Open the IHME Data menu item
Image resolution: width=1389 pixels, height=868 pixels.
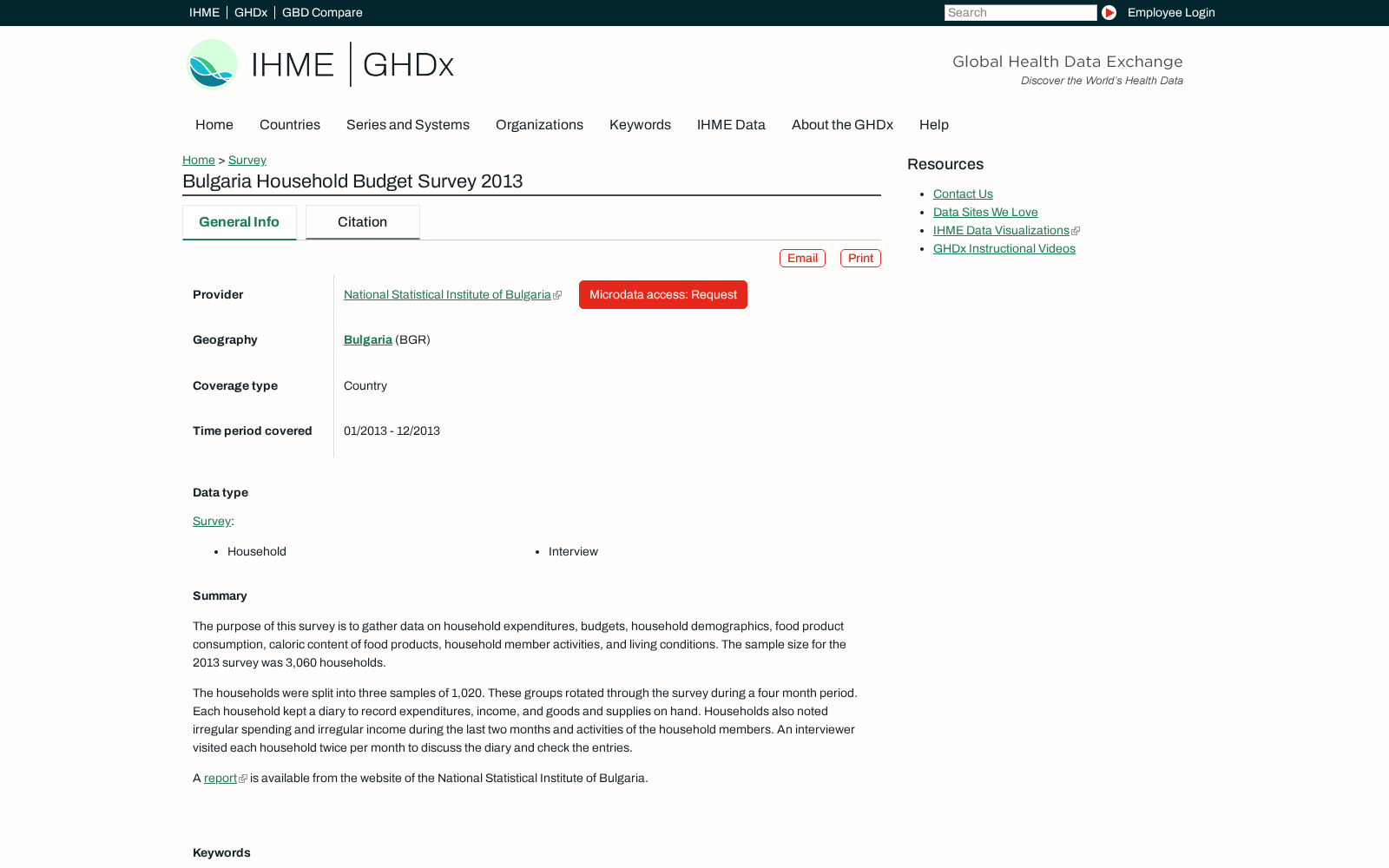[x=731, y=125]
